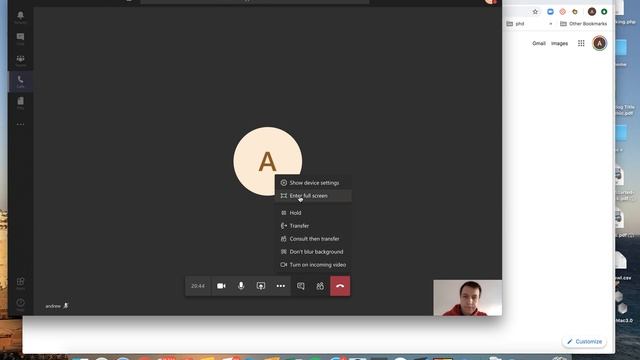Show the conversation chat panel
Image resolution: width=640 pixels, height=360 pixels.
click(301, 286)
